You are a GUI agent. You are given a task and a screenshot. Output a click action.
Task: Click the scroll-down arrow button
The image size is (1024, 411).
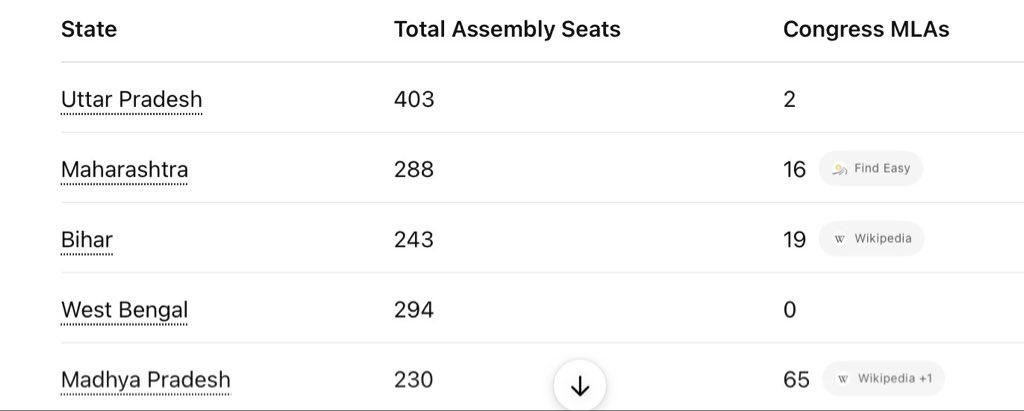click(x=580, y=386)
